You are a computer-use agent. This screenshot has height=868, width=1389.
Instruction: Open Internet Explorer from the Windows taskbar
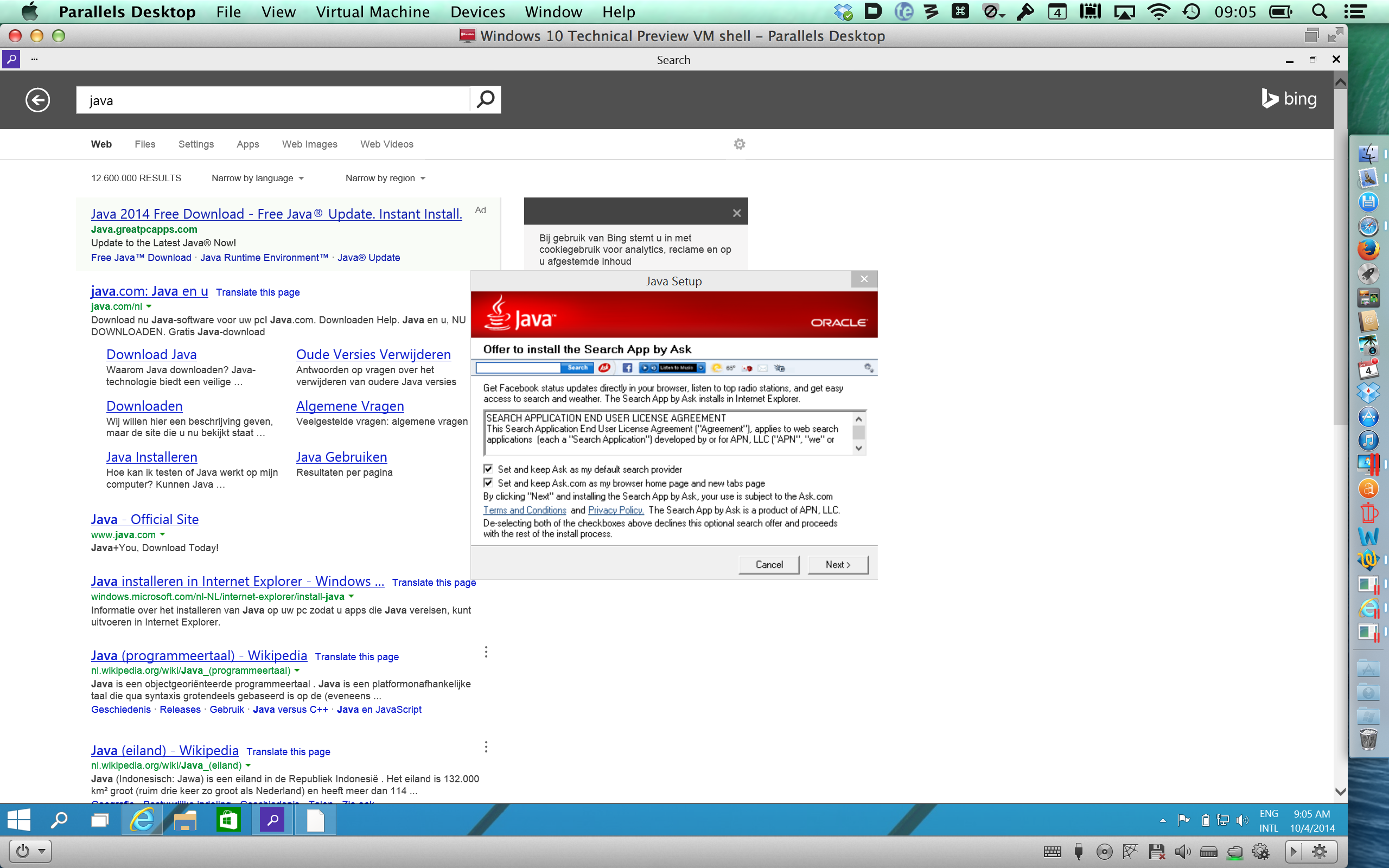pyautogui.click(x=141, y=820)
